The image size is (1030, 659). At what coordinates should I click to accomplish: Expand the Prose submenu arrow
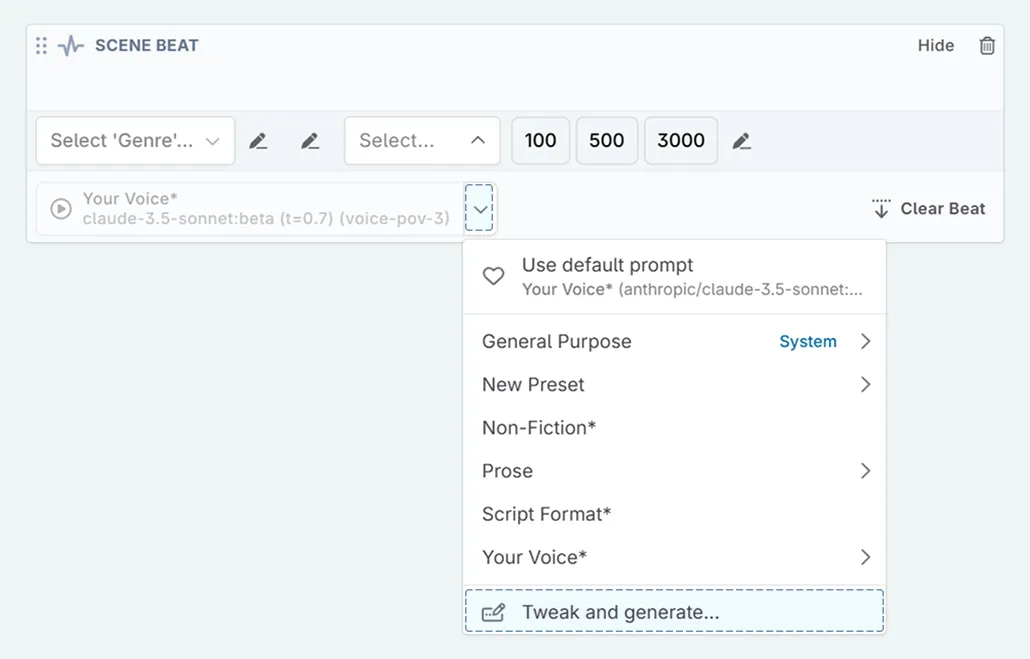[x=865, y=471]
